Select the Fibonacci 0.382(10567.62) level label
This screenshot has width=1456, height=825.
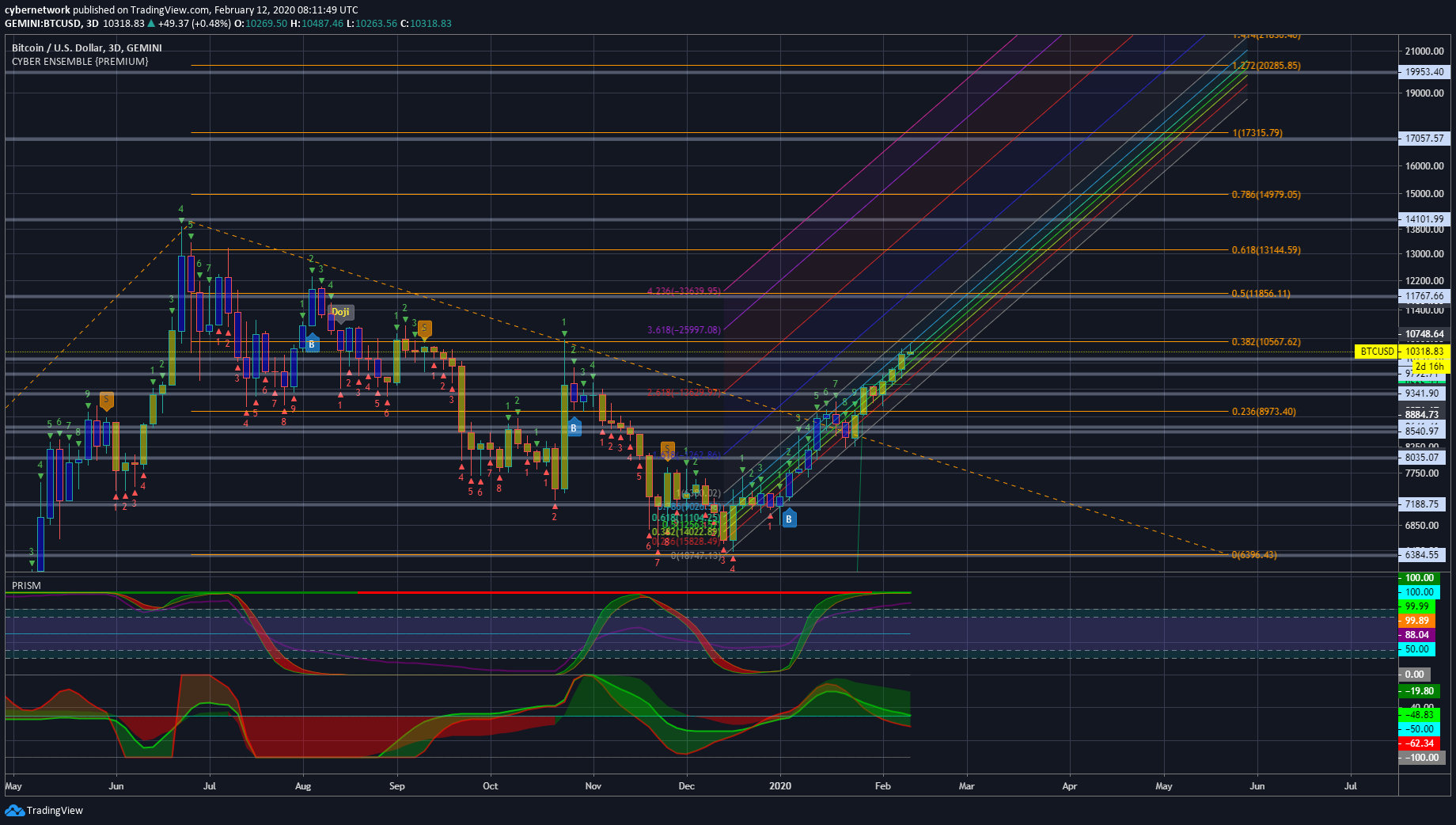pyautogui.click(x=1266, y=342)
